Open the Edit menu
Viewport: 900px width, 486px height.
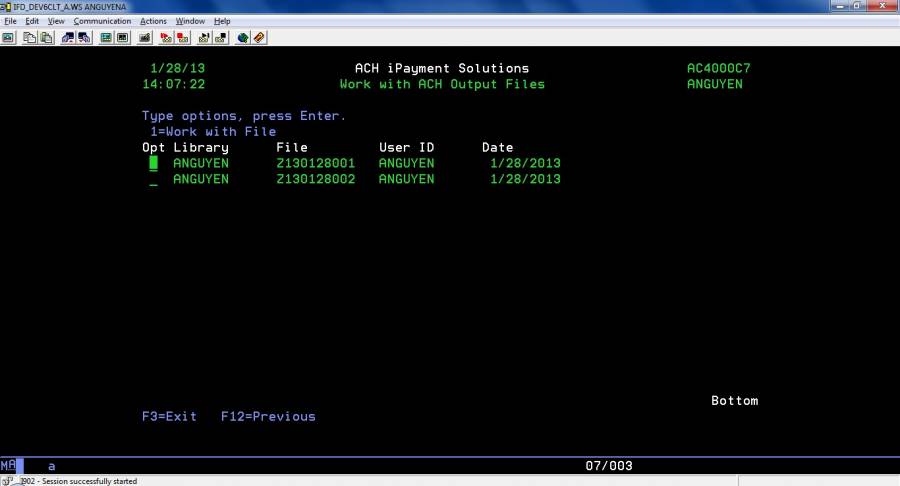33,21
